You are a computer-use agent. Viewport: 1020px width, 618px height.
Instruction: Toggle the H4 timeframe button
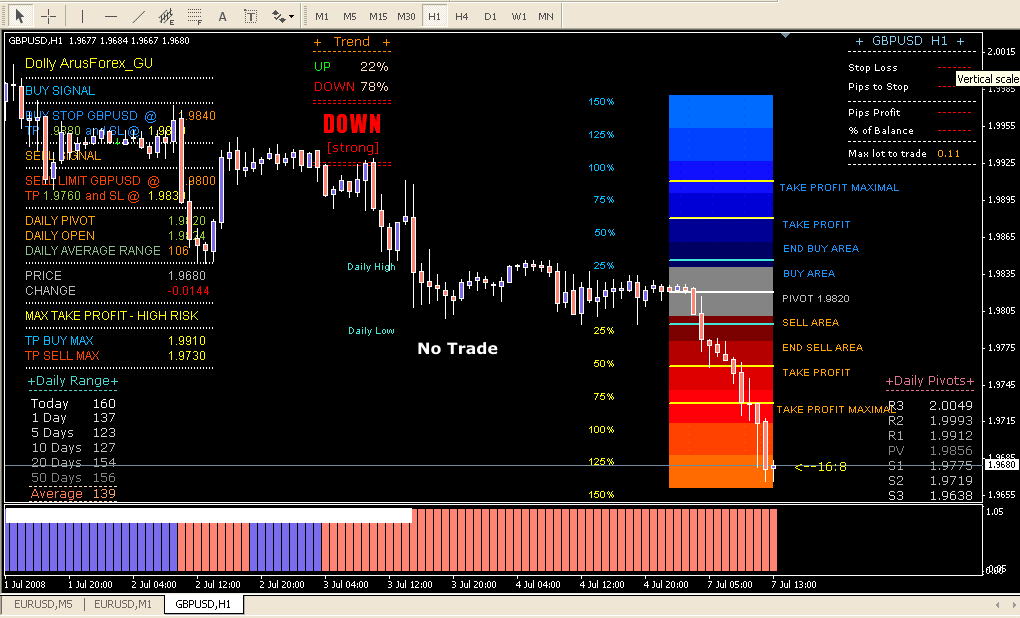[x=461, y=17]
